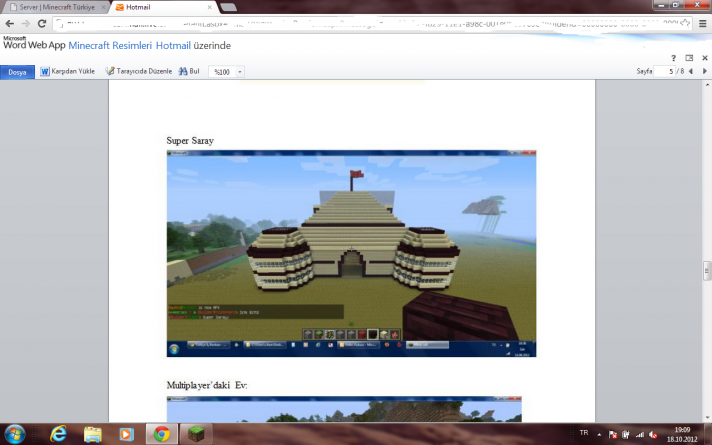Click the Super Saray heading text

coord(190,141)
